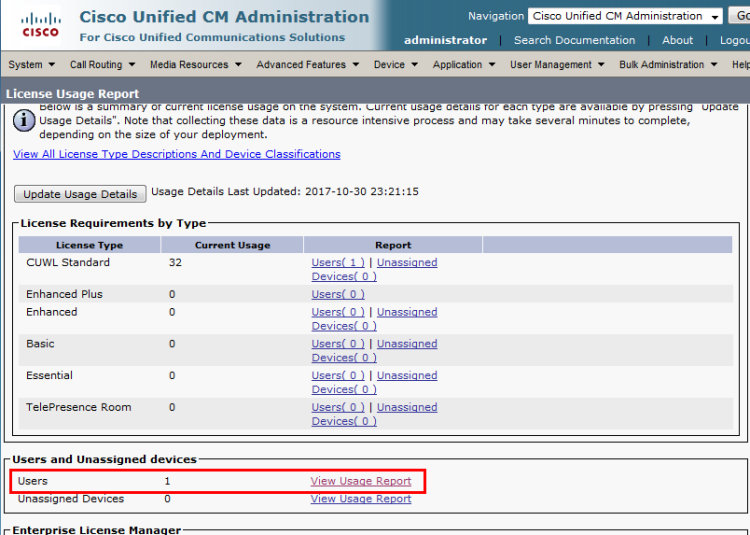
Task: Click the administrator username
Action: [x=445, y=41]
